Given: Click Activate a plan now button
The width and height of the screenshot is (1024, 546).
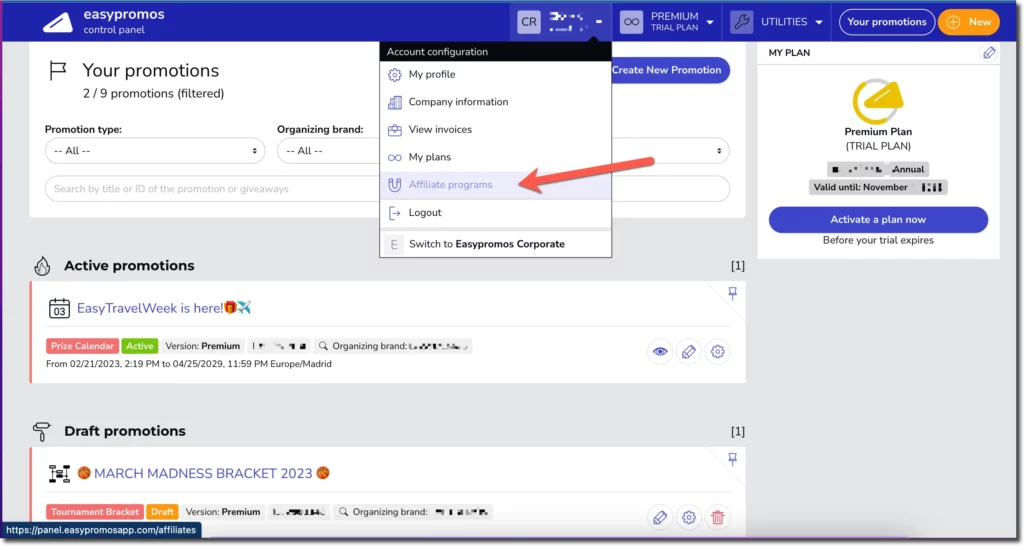Looking at the screenshot, I should [878, 219].
